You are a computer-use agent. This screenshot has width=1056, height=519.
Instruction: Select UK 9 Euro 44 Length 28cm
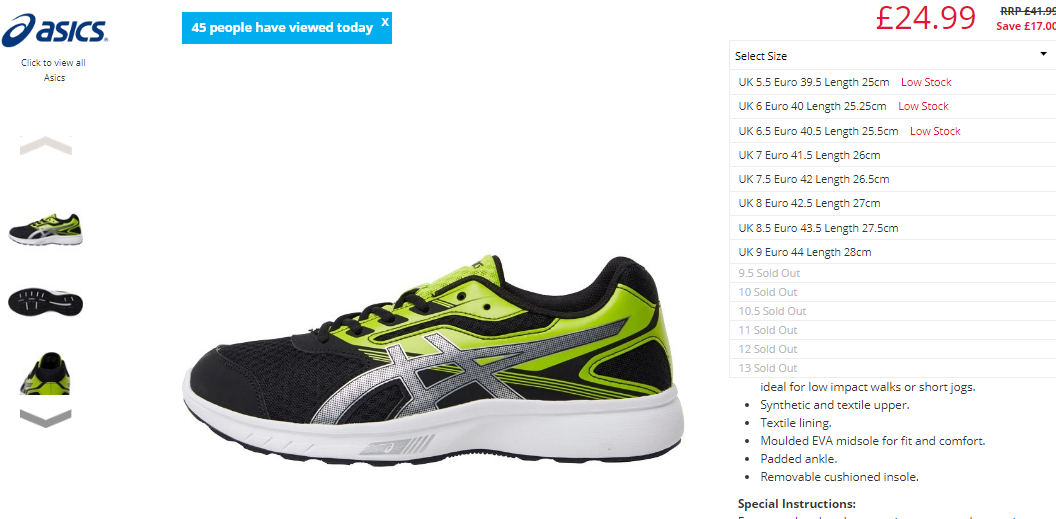click(892, 252)
